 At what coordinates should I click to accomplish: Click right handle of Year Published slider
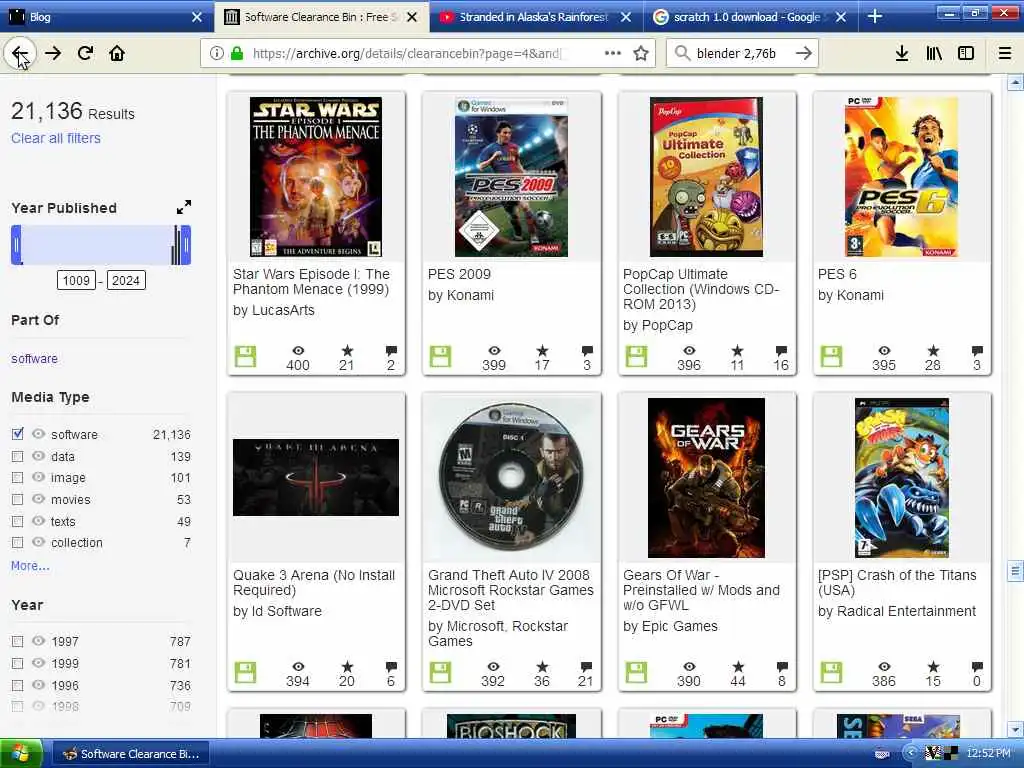(186, 245)
